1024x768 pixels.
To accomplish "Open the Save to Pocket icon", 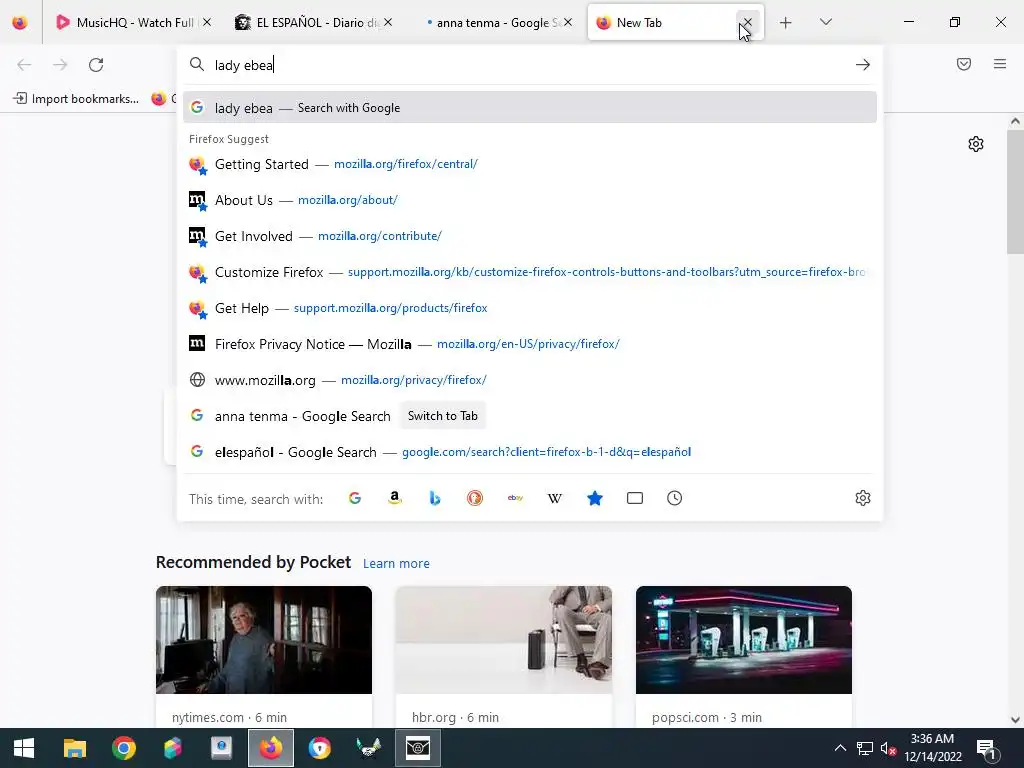I will point(964,64).
